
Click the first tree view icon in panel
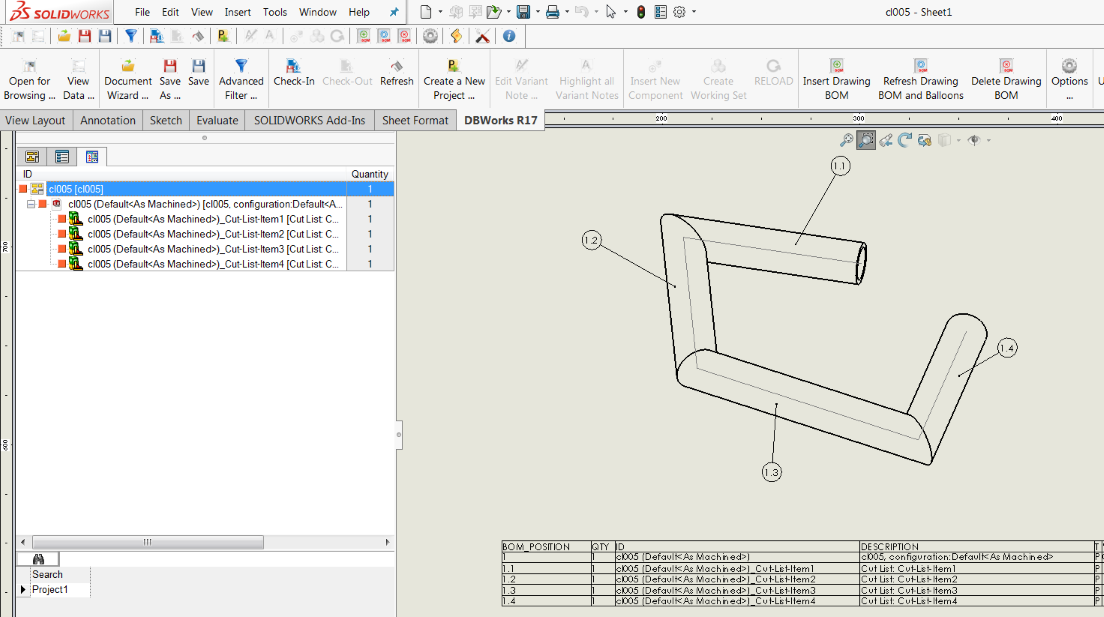(32, 157)
